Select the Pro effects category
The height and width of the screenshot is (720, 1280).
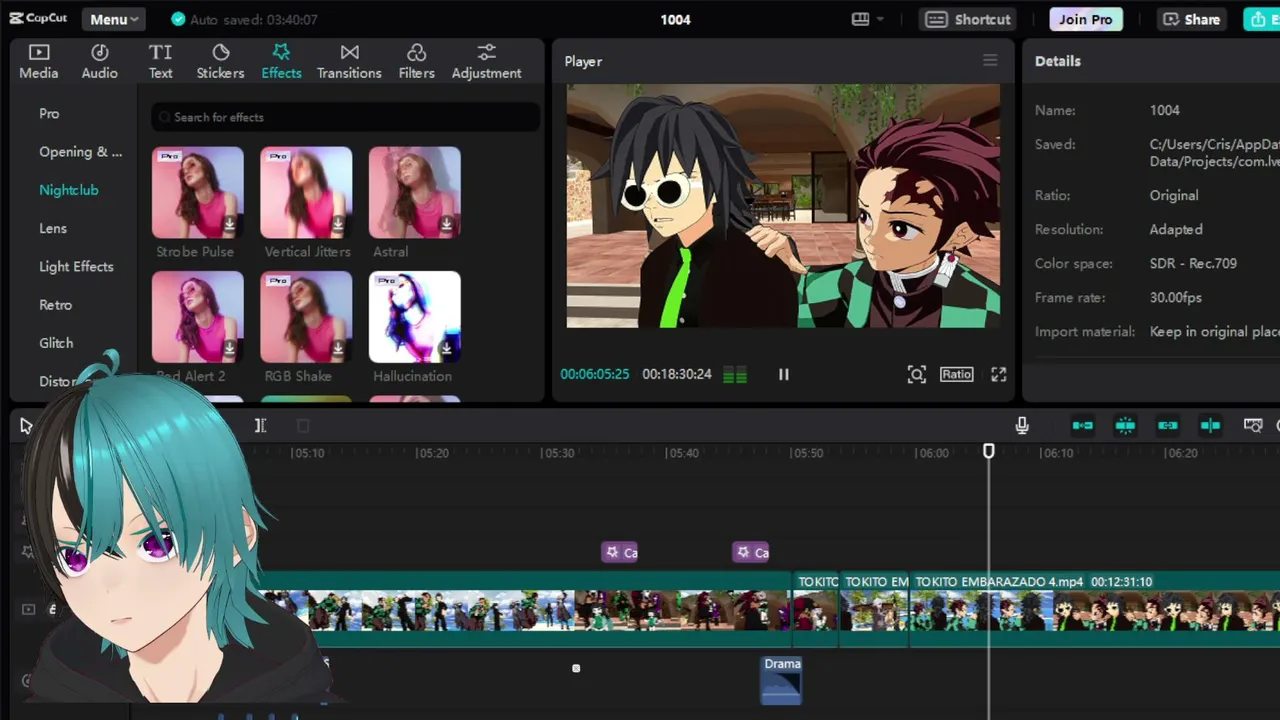tap(49, 113)
